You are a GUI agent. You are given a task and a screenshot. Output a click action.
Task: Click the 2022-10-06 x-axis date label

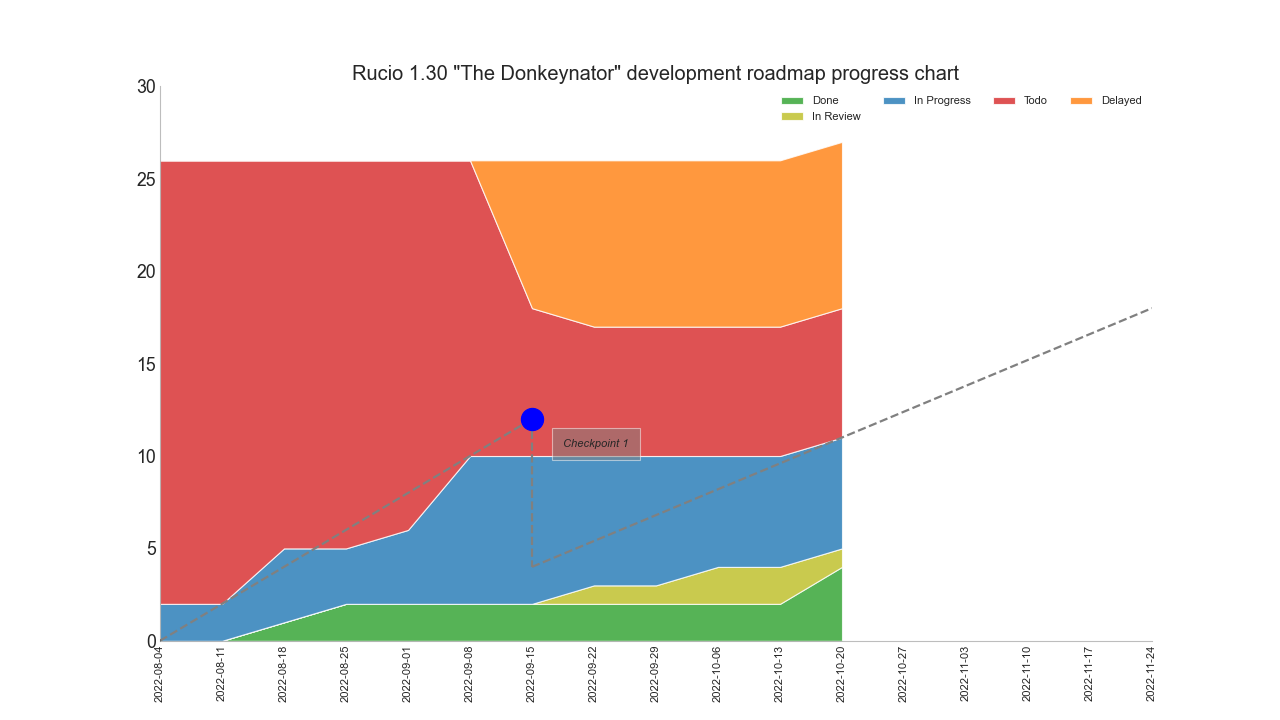point(717,674)
